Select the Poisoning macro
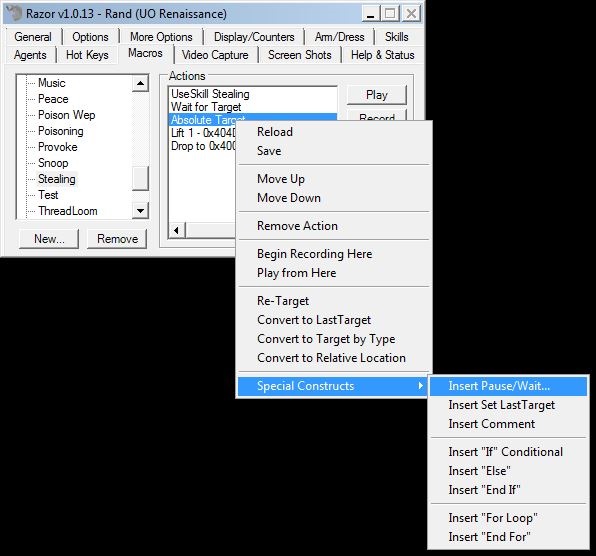The image size is (596, 556). point(61,131)
